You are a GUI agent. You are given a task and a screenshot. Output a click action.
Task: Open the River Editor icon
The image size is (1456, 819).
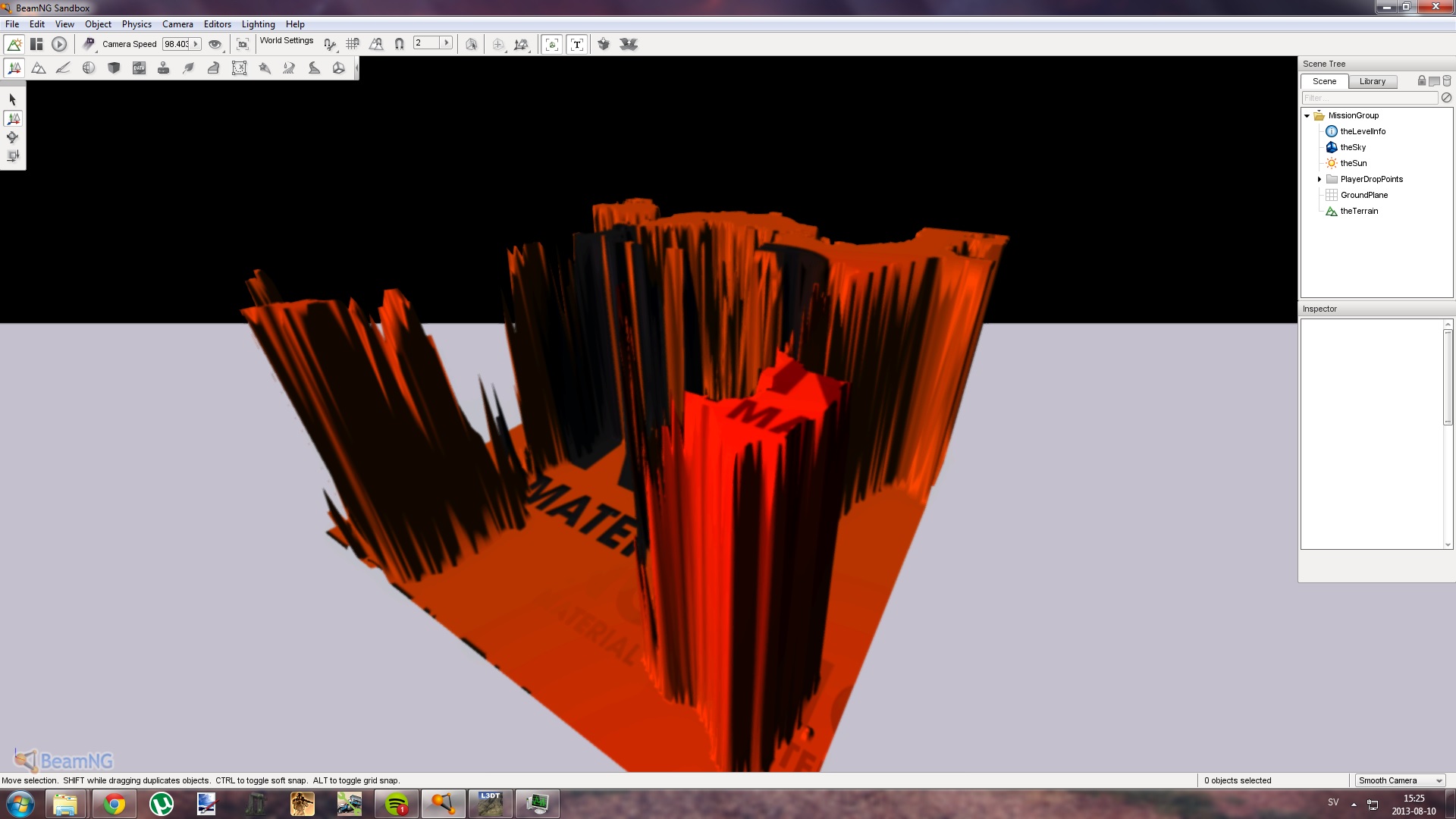tap(289, 68)
